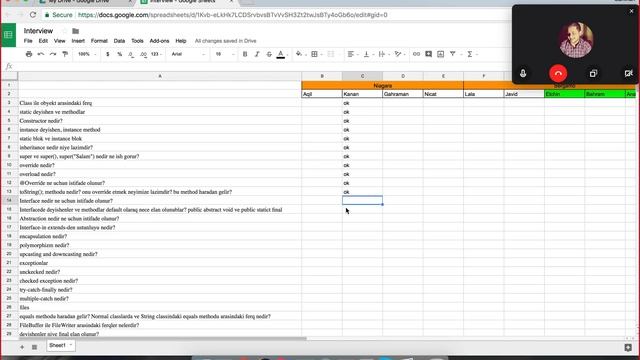
Task: Format as currency with dollar icon
Action: [x=107, y=54]
